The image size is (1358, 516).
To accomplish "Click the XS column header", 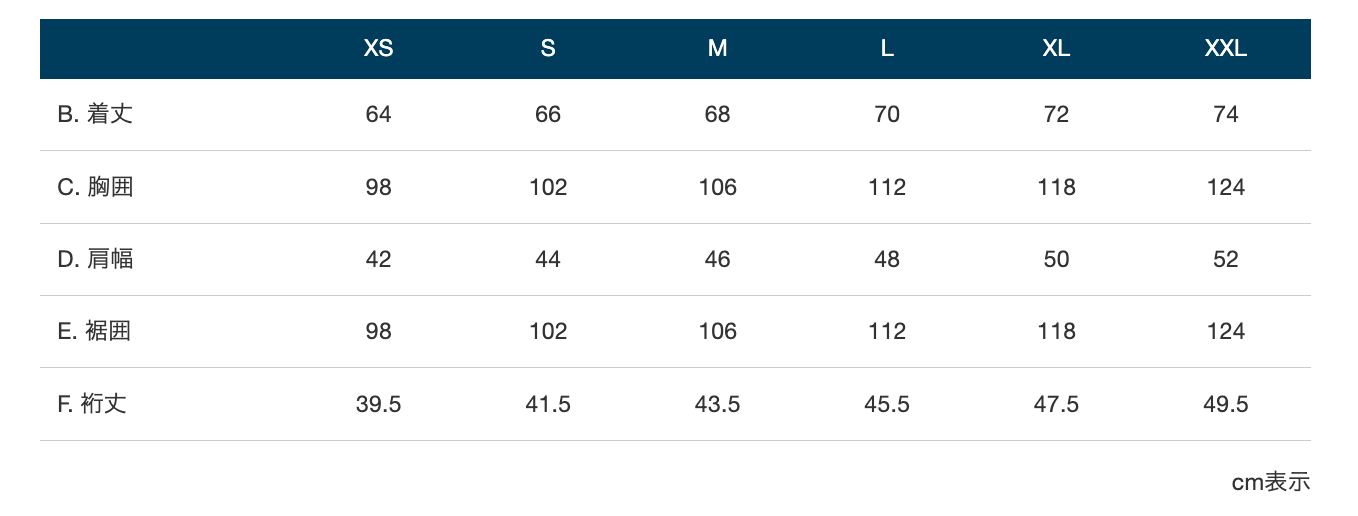I will pos(378,49).
